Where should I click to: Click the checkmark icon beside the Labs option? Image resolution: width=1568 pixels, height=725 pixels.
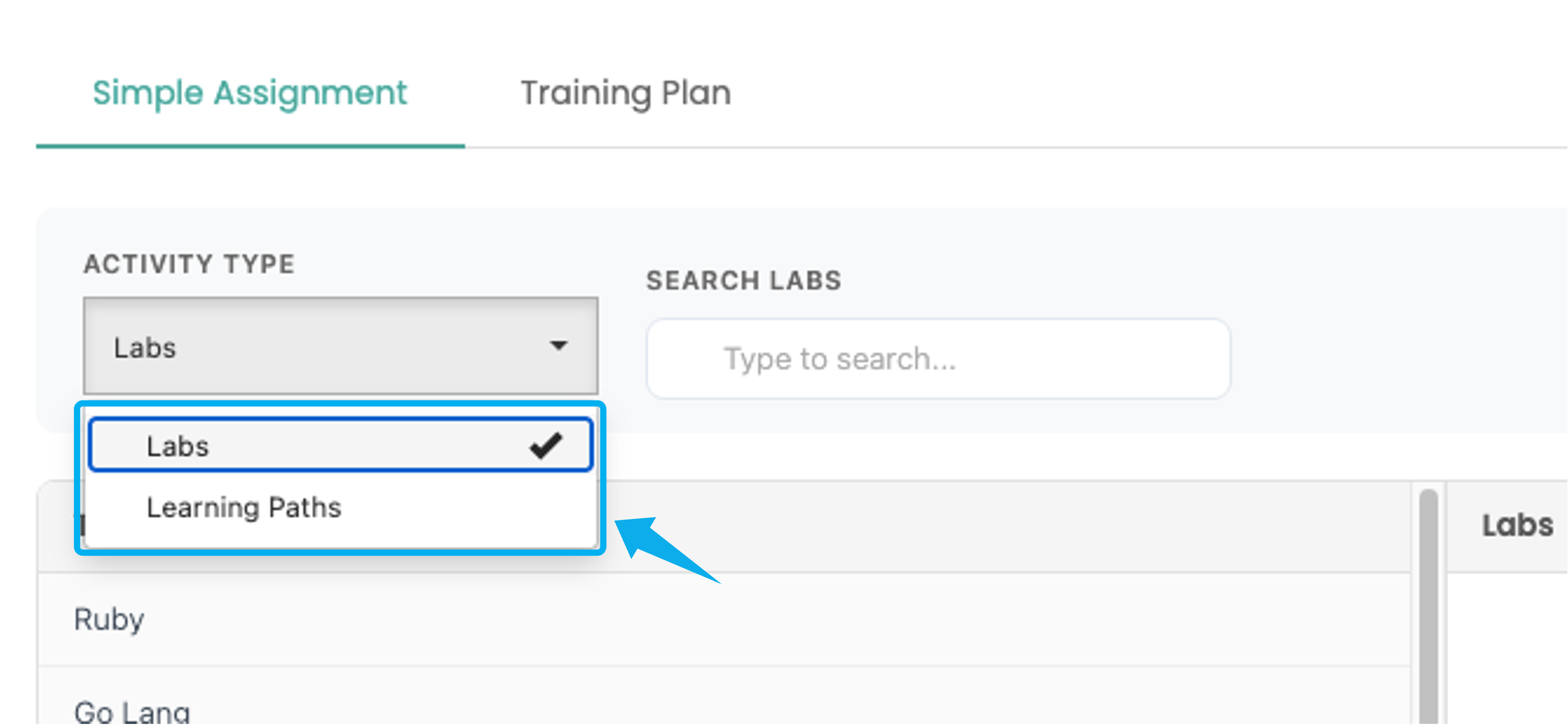pyautogui.click(x=545, y=445)
